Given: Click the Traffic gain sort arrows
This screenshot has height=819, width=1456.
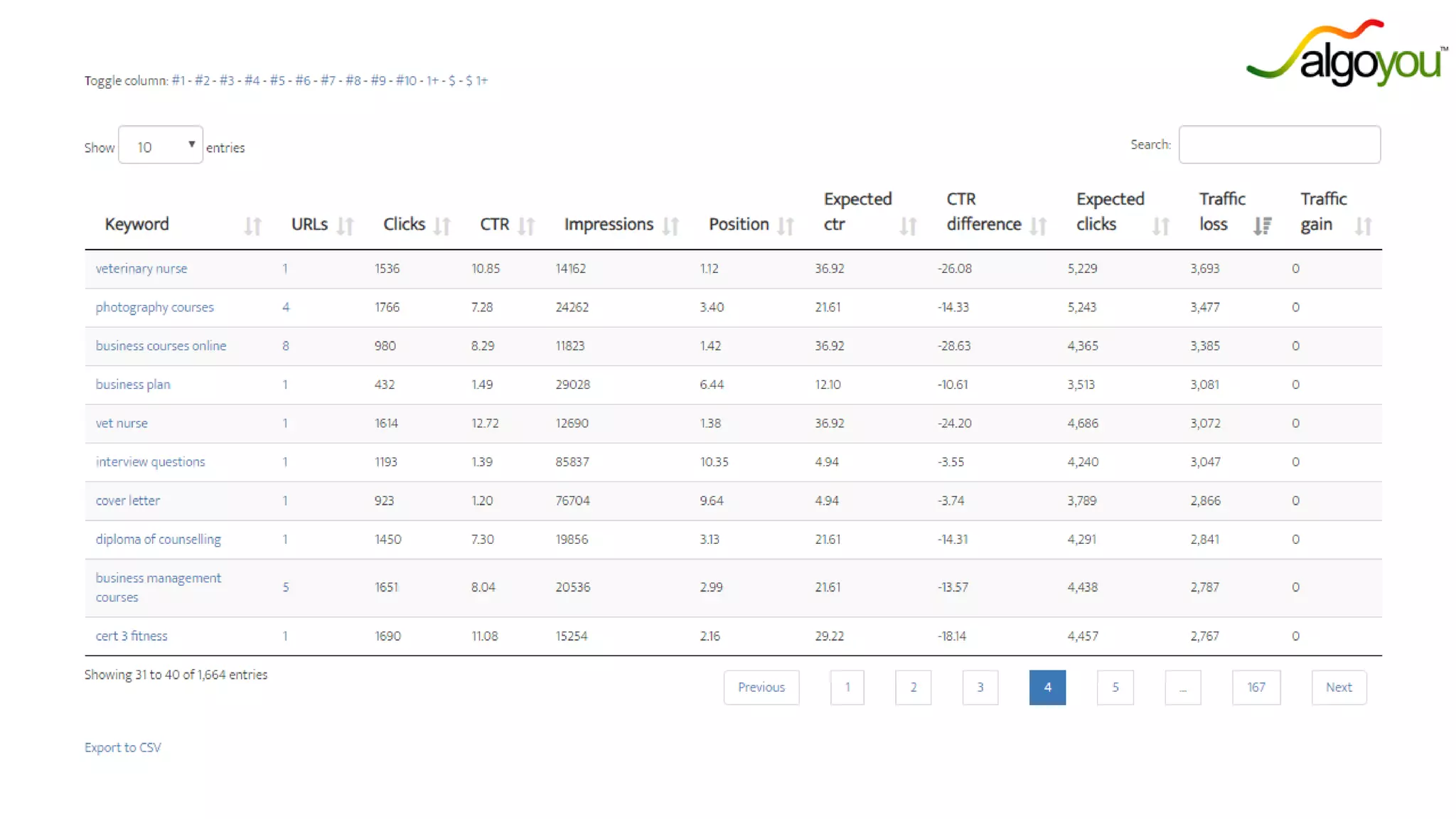Looking at the screenshot, I should coord(1363,226).
